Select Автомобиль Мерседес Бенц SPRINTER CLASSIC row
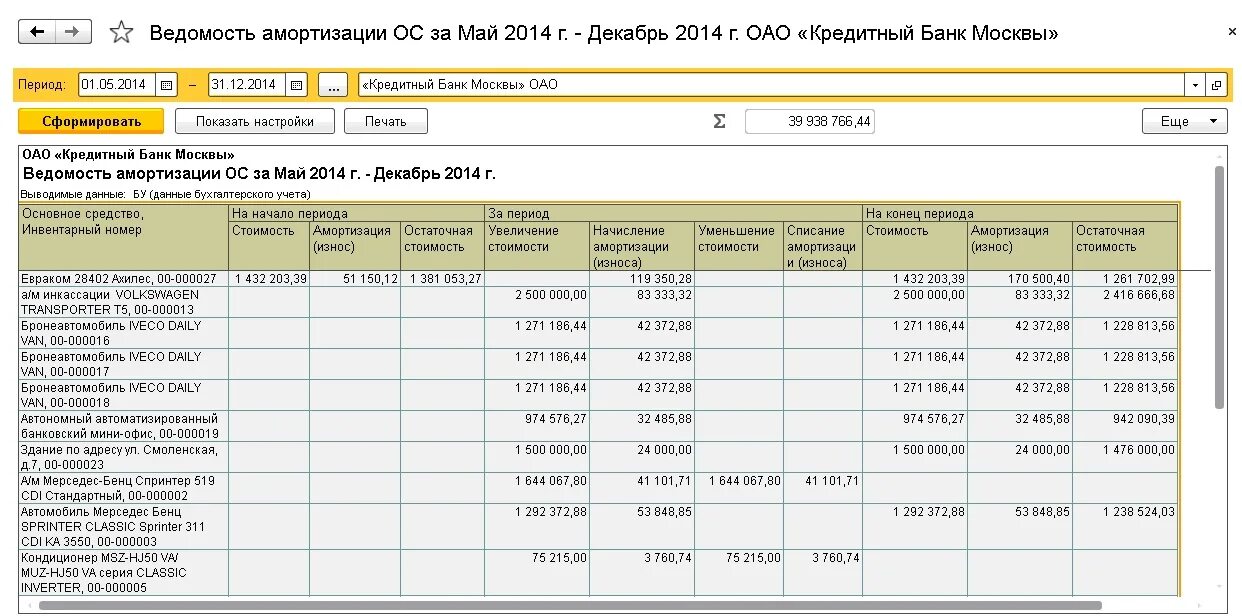Image resolution: width=1242 pixels, height=616 pixels. 598,526
